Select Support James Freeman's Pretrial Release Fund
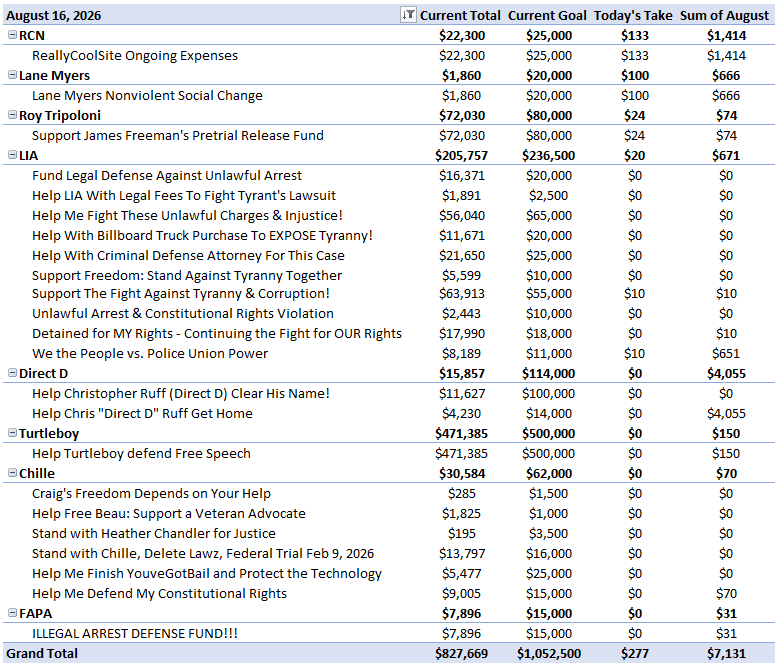Viewport: 777px width, 668px height. pos(178,135)
